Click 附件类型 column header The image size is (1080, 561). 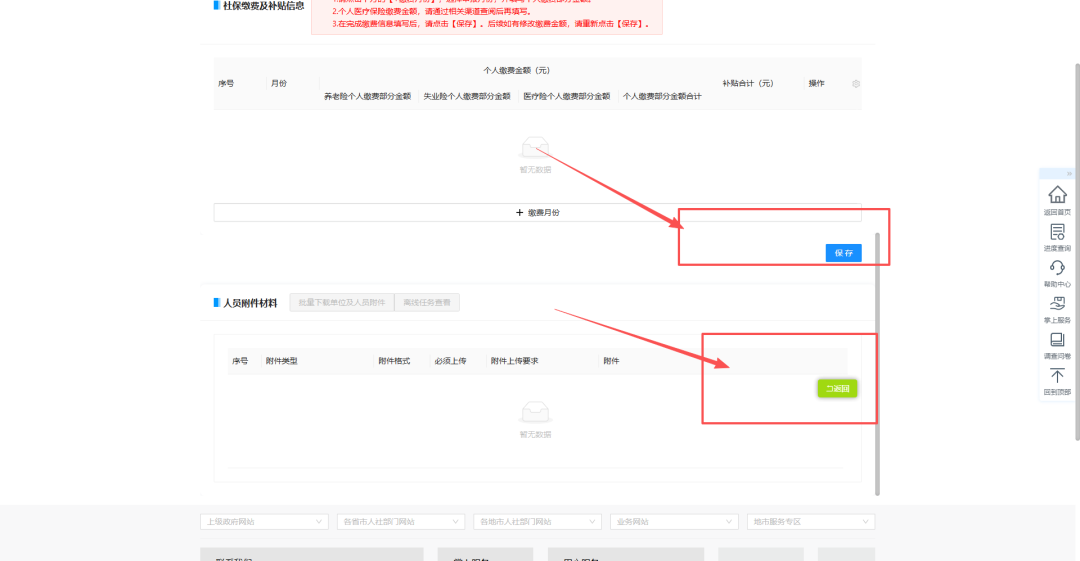(282, 361)
